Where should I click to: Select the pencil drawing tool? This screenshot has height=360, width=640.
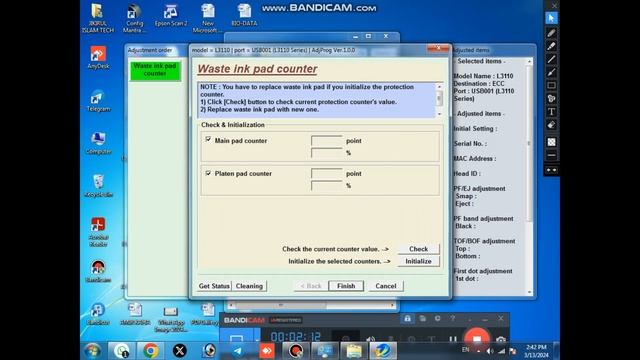click(551, 33)
